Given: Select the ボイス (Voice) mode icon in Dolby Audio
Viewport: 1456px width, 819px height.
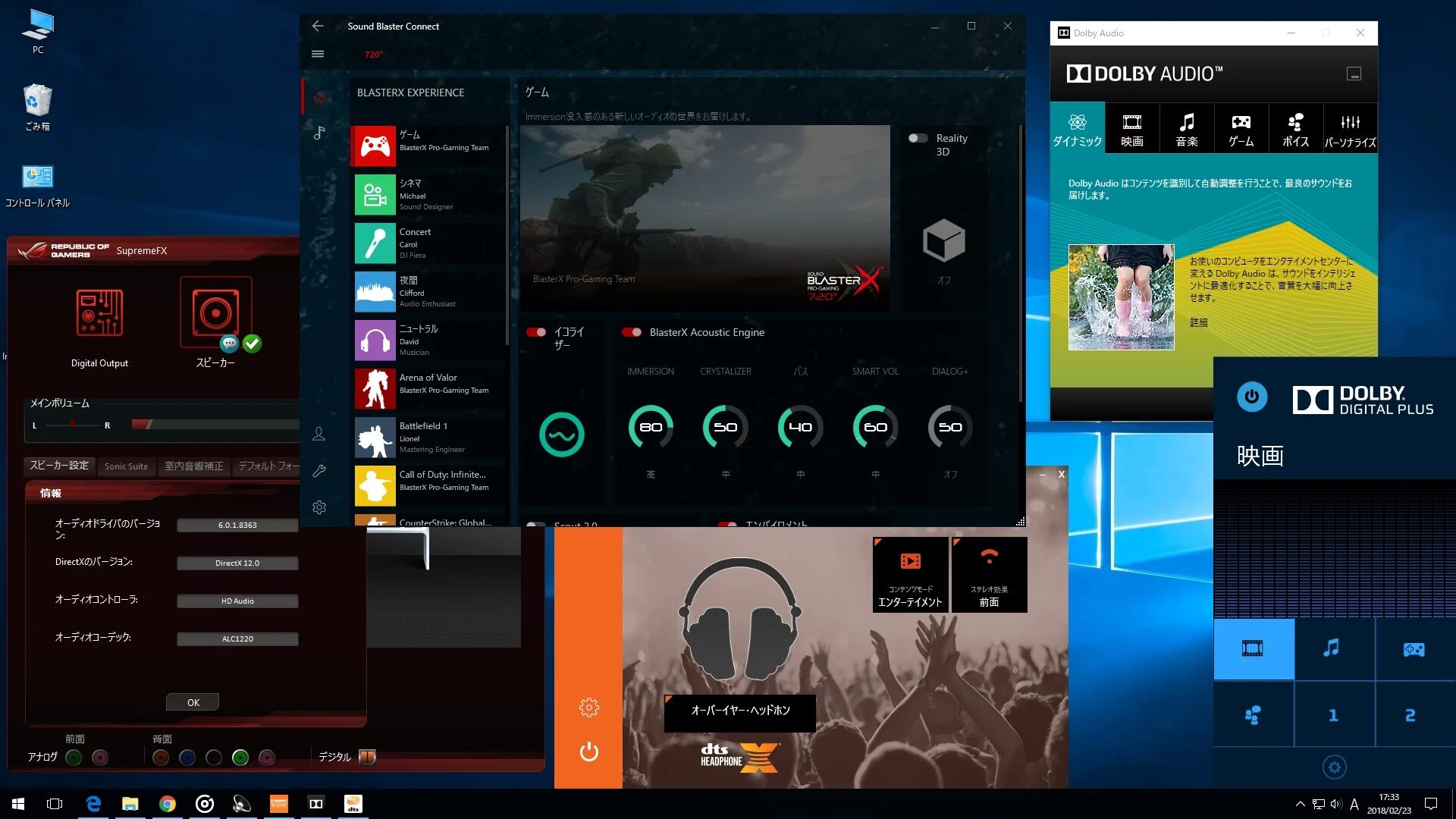Looking at the screenshot, I should 1294,129.
